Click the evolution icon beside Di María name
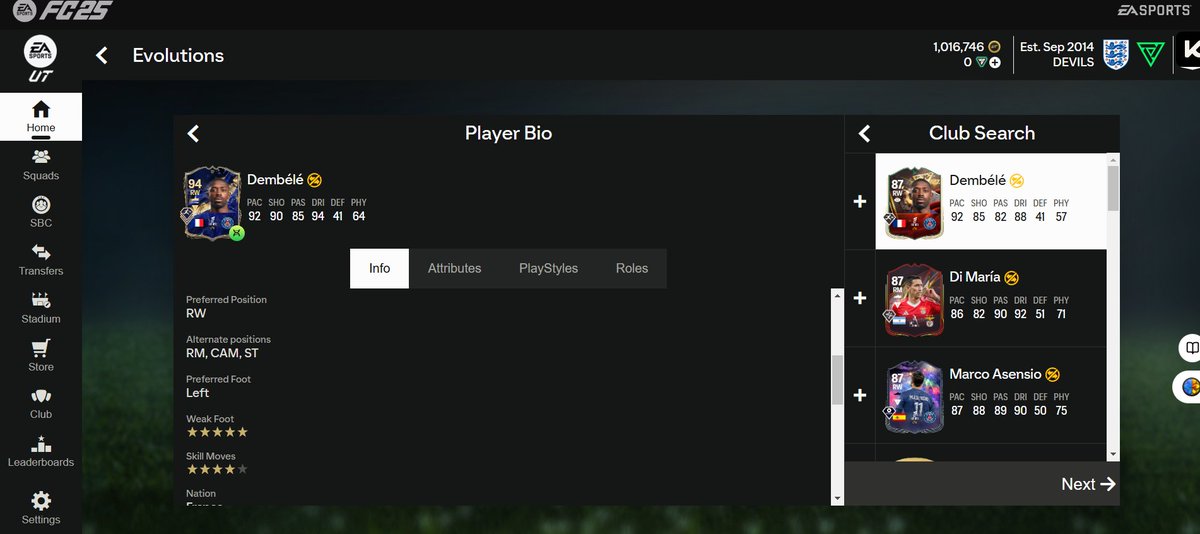Screen dimensions: 1200x534 pos(1012,277)
